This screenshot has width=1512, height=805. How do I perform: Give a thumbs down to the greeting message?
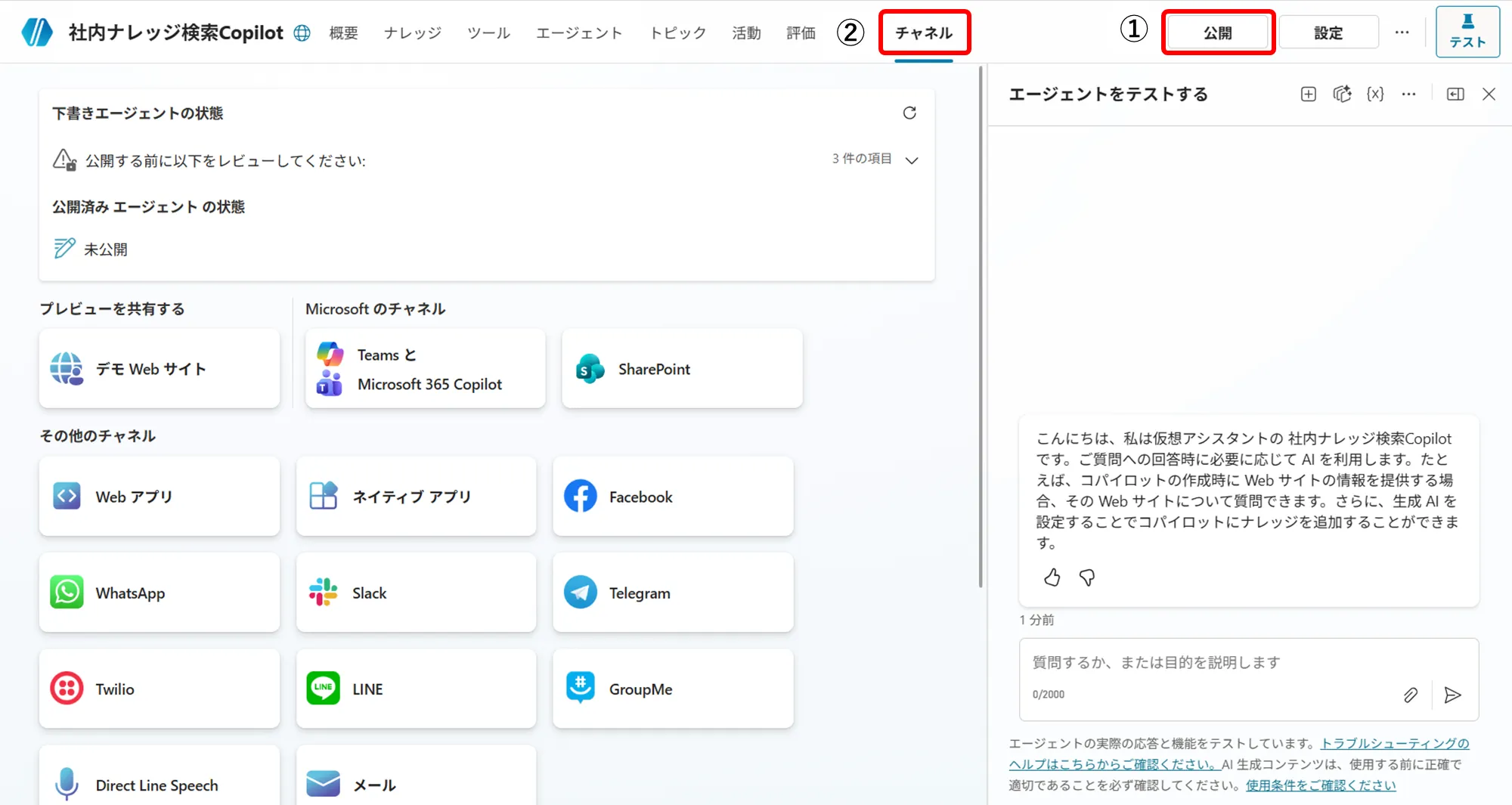pyautogui.click(x=1087, y=577)
